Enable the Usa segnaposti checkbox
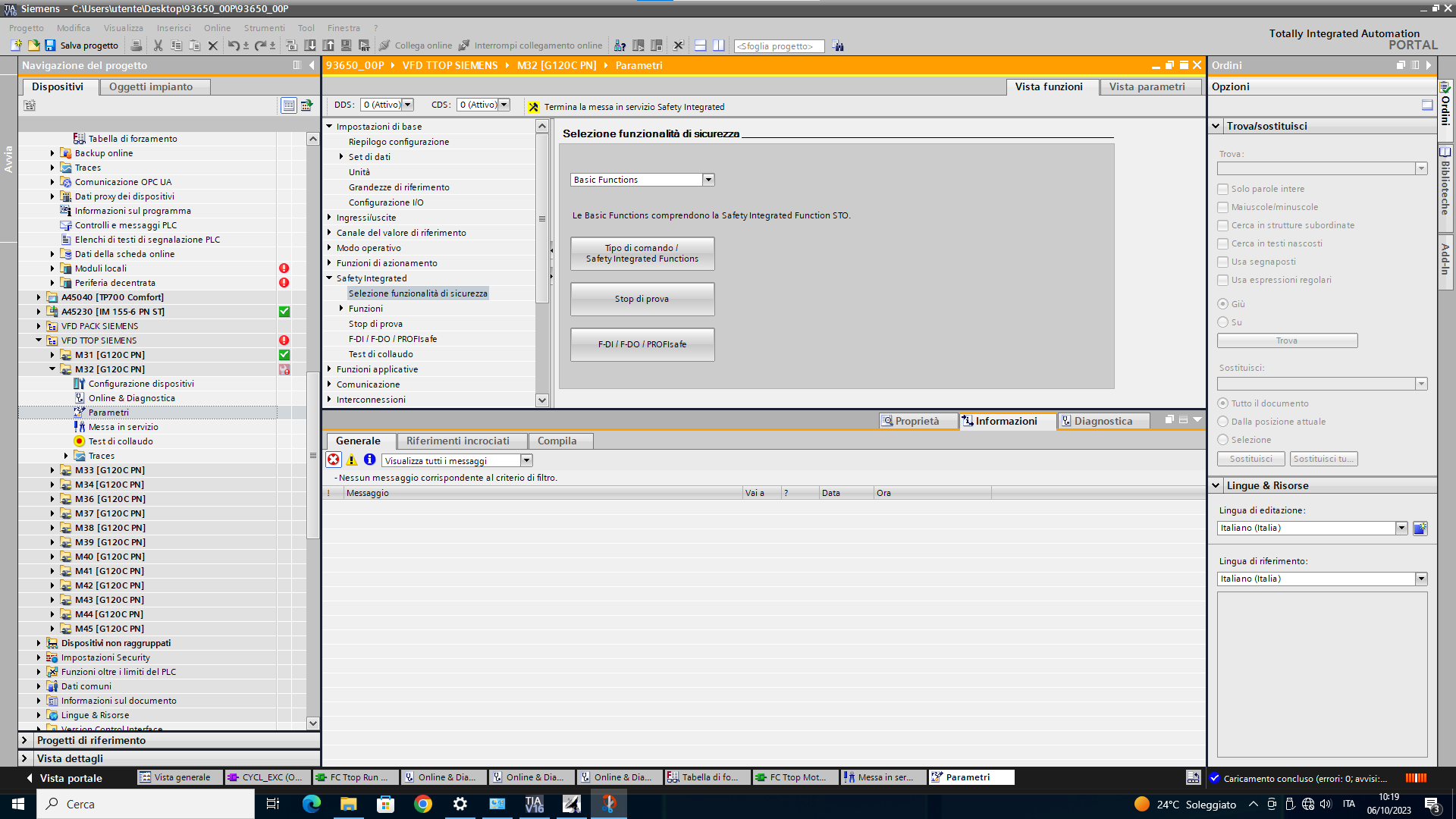 coord(1222,262)
